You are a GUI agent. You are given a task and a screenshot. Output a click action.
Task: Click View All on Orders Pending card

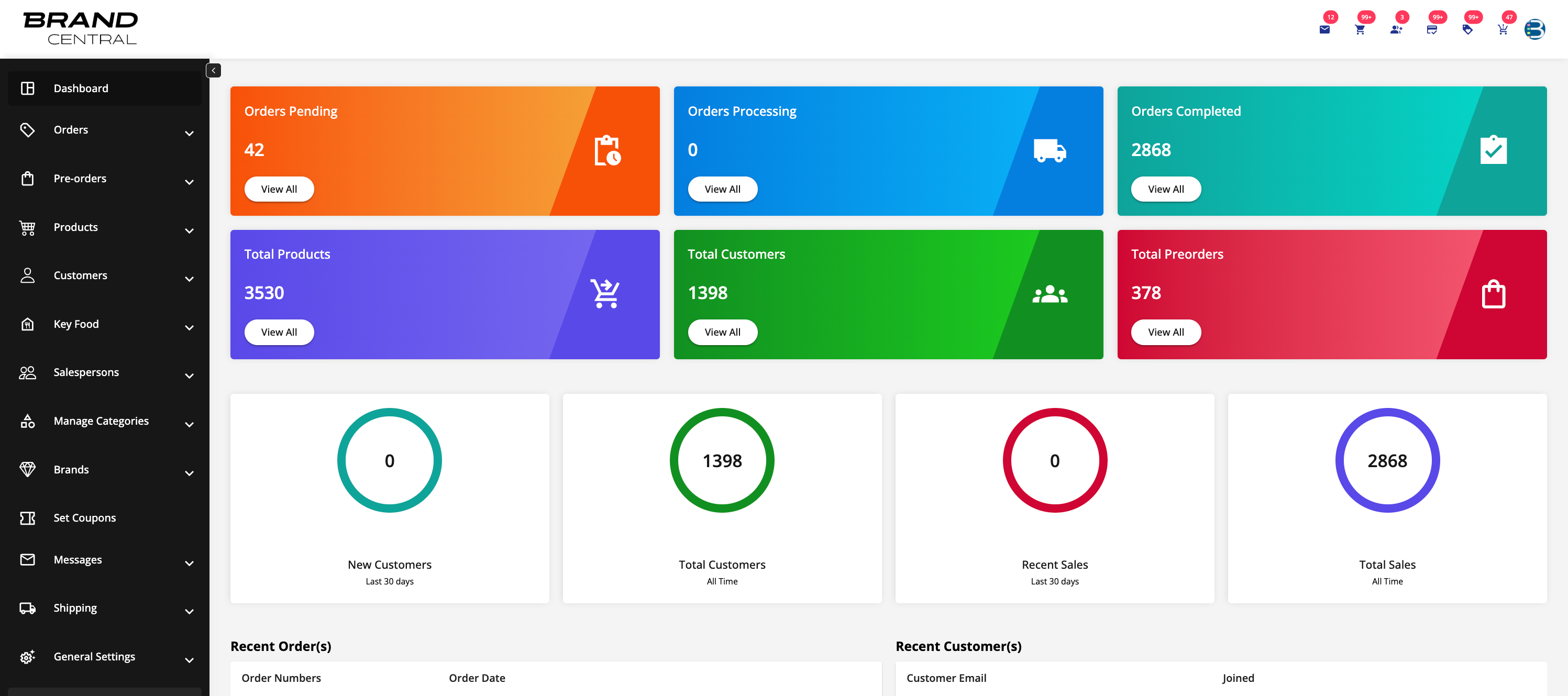pyautogui.click(x=279, y=189)
